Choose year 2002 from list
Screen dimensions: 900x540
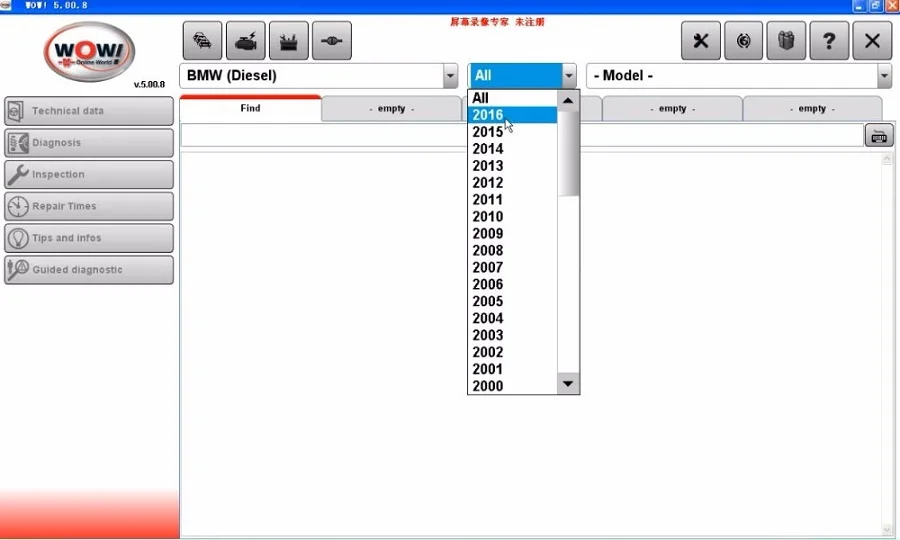pos(513,352)
